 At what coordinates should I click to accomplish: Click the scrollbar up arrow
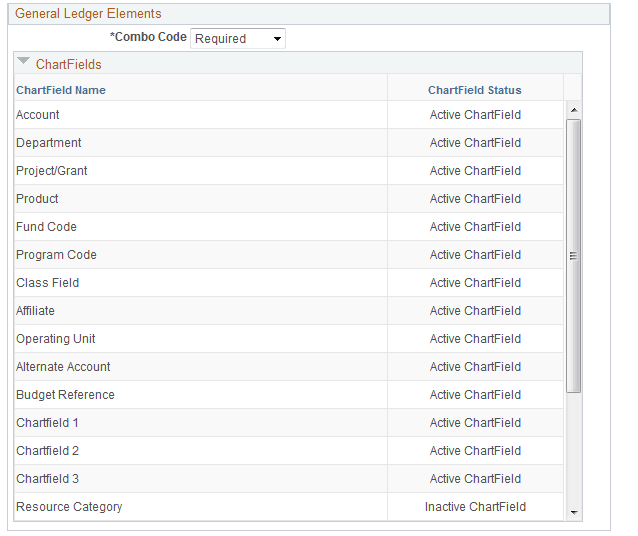574,110
